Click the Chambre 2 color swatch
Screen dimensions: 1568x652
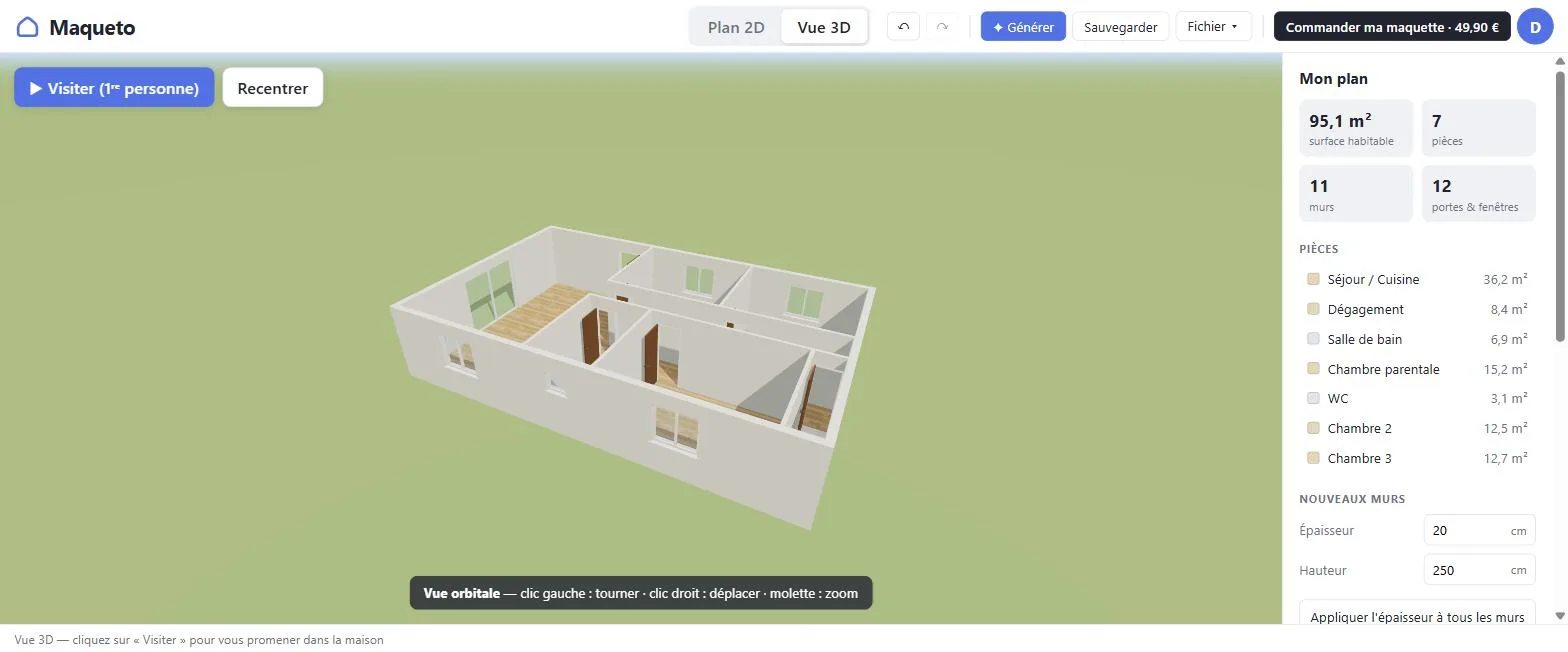pyautogui.click(x=1313, y=428)
